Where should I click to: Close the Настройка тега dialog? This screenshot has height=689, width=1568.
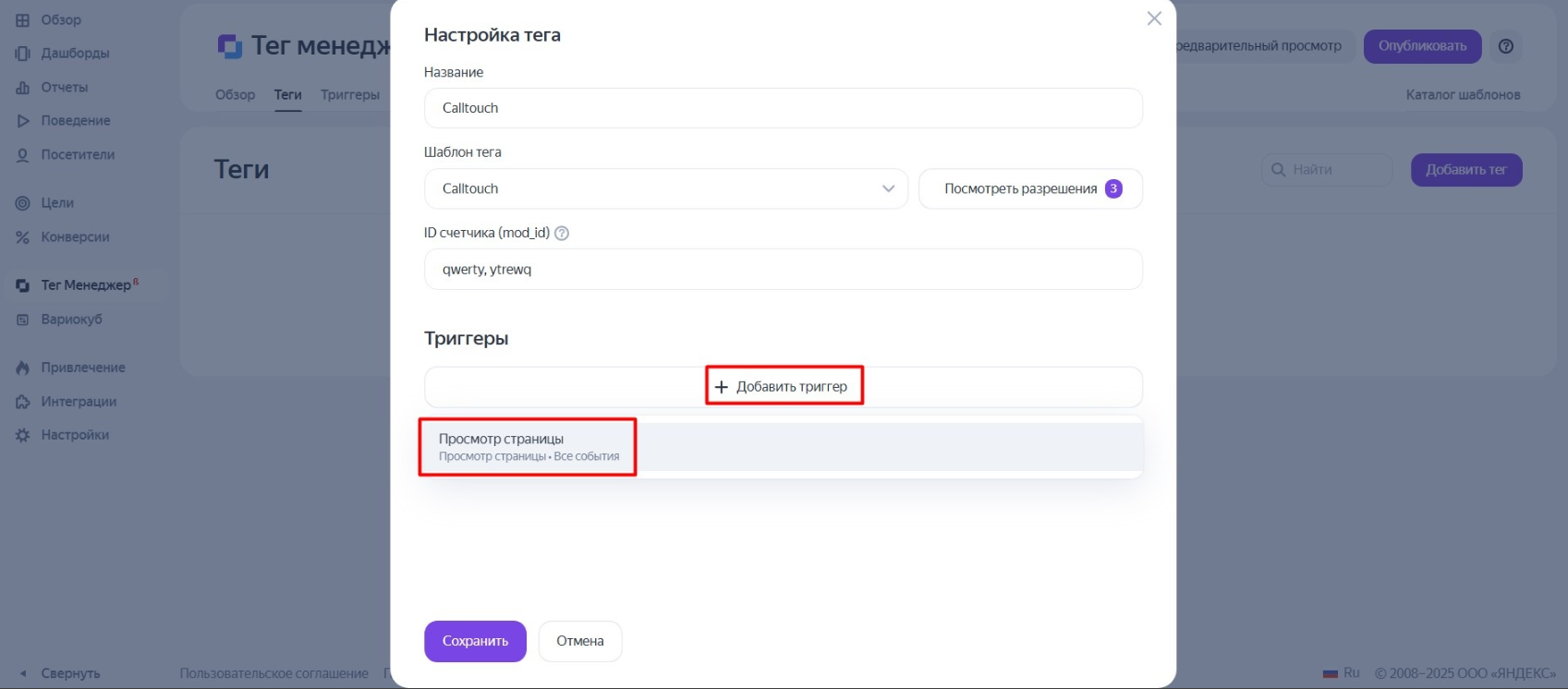[x=1154, y=18]
